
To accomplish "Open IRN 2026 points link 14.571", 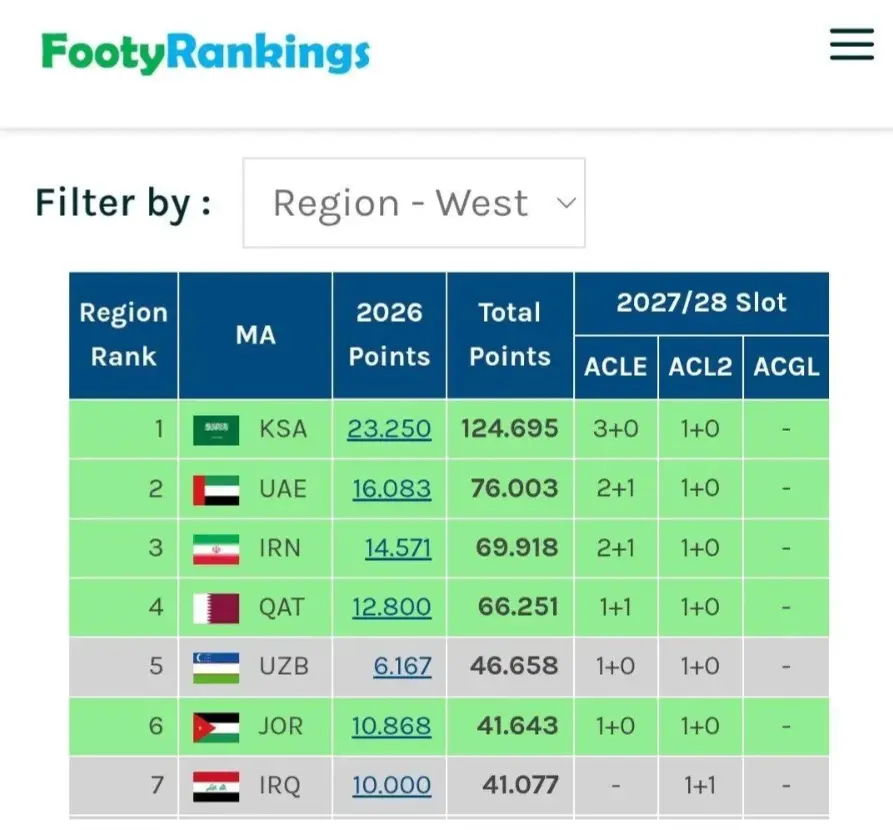I will 398,548.
